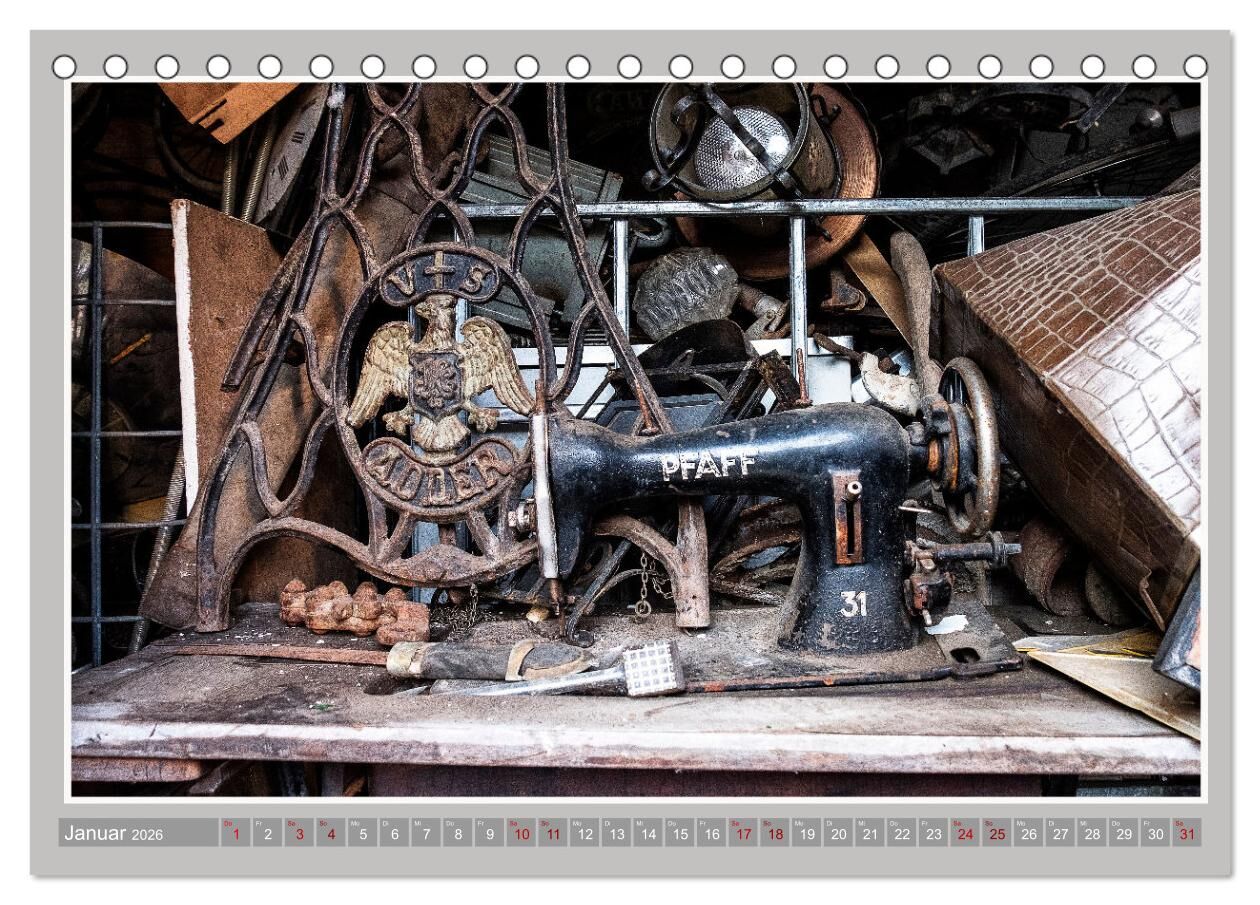This screenshot has width=1260, height=905.
Task: Click the Januar 2026 month label
Action: click(114, 833)
